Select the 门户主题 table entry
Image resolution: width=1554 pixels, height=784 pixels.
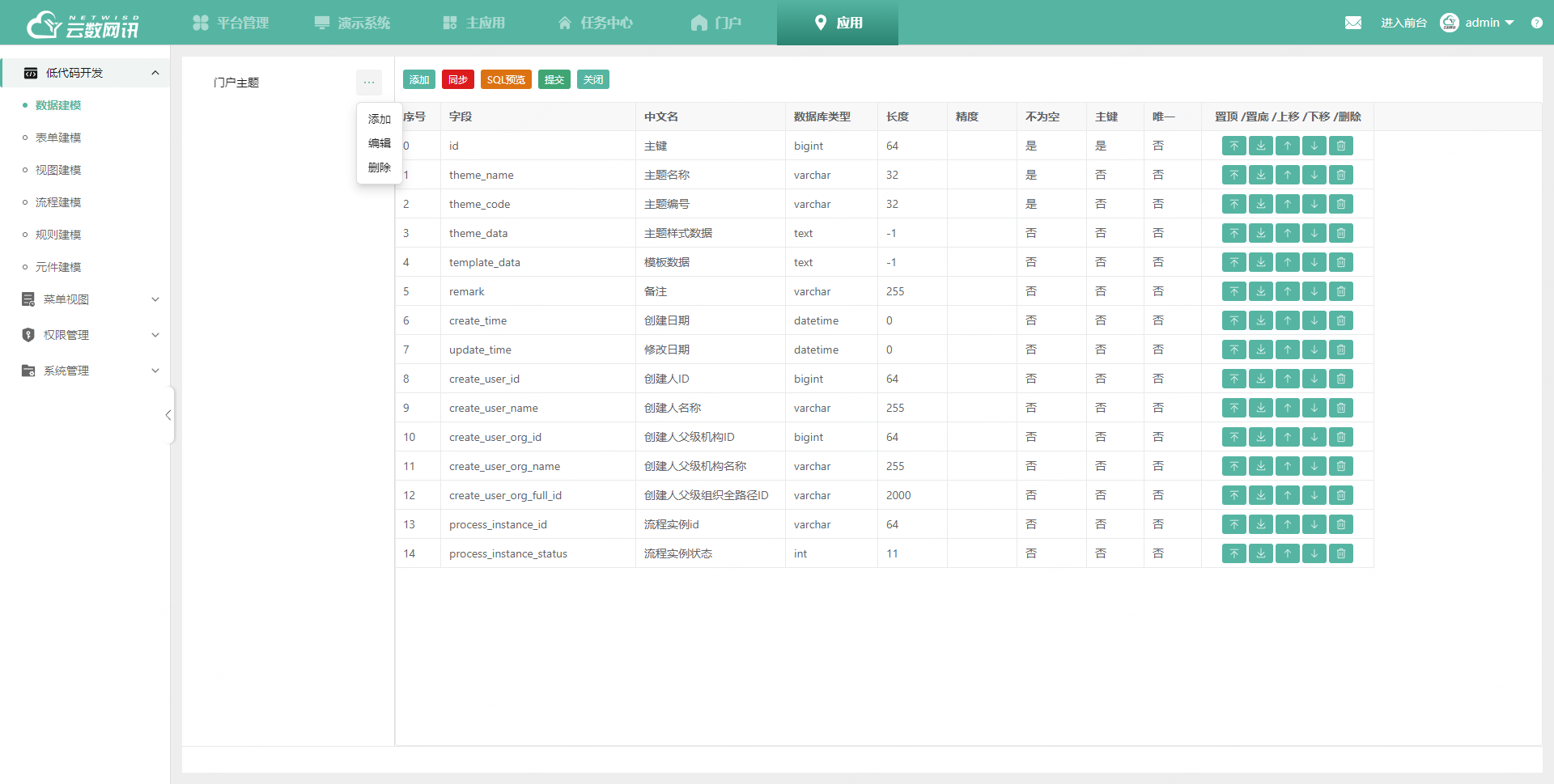236,83
